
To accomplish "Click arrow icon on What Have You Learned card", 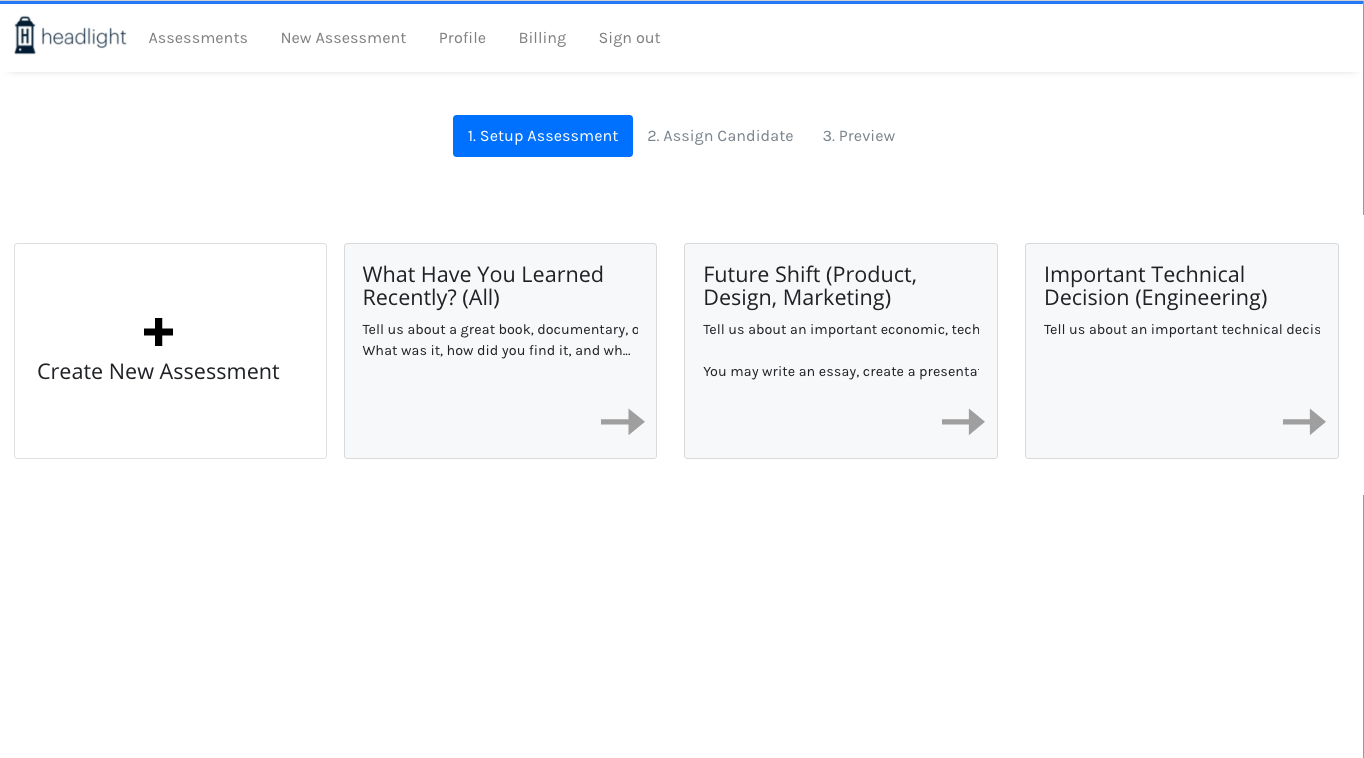I will (622, 422).
